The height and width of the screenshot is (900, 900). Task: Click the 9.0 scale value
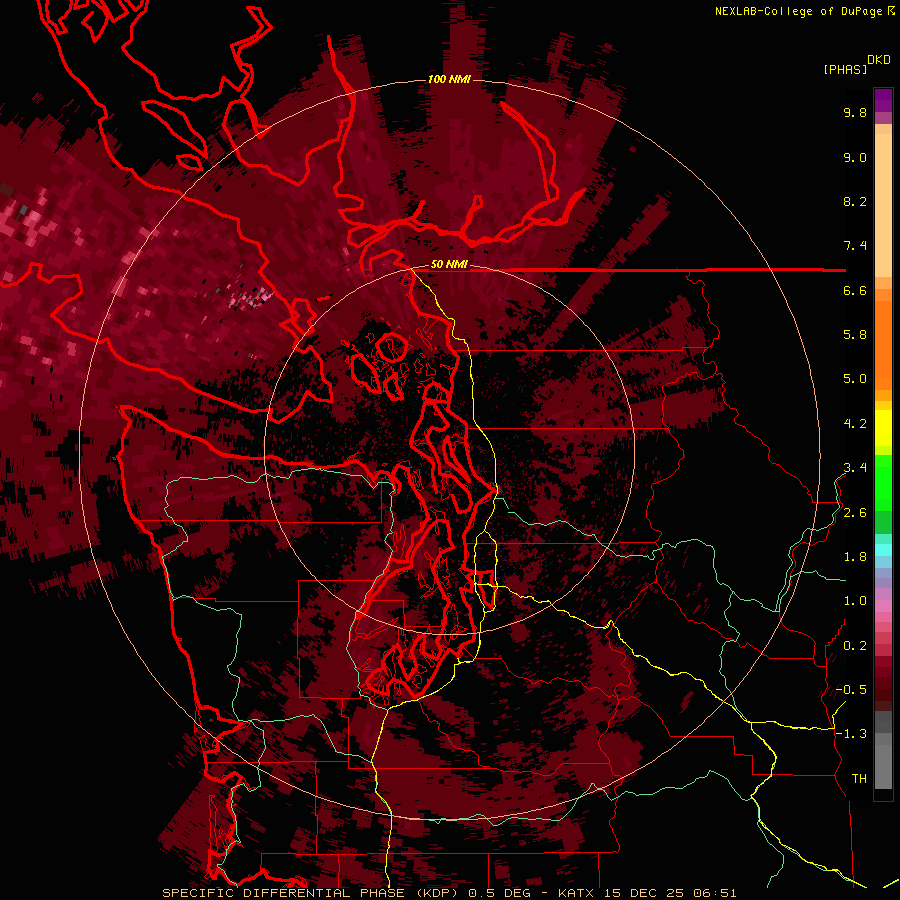click(855, 157)
